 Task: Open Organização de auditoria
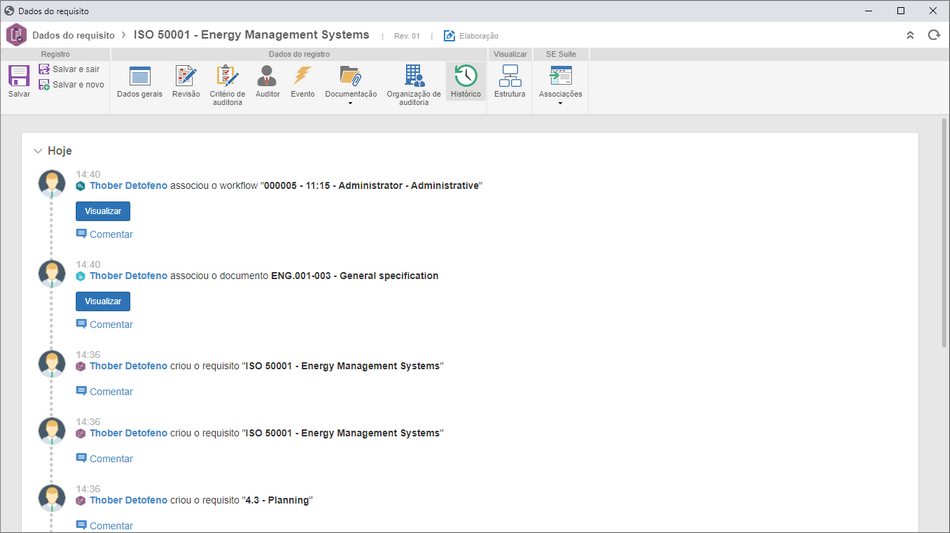[414, 85]
